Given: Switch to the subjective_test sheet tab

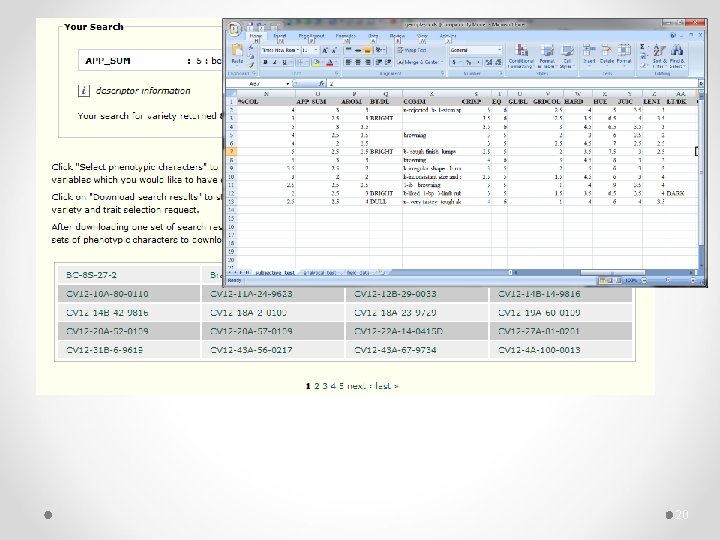Looking at the screenshot, I should click(275, 273).
